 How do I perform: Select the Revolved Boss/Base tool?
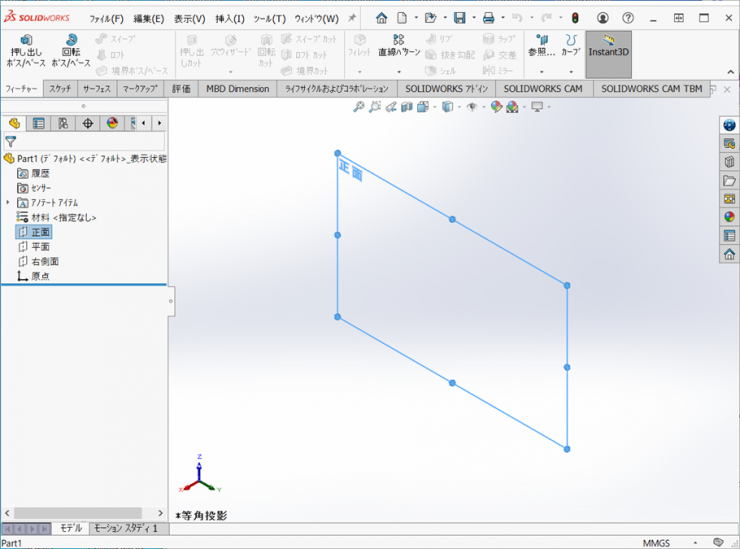[x=71, y=52]
